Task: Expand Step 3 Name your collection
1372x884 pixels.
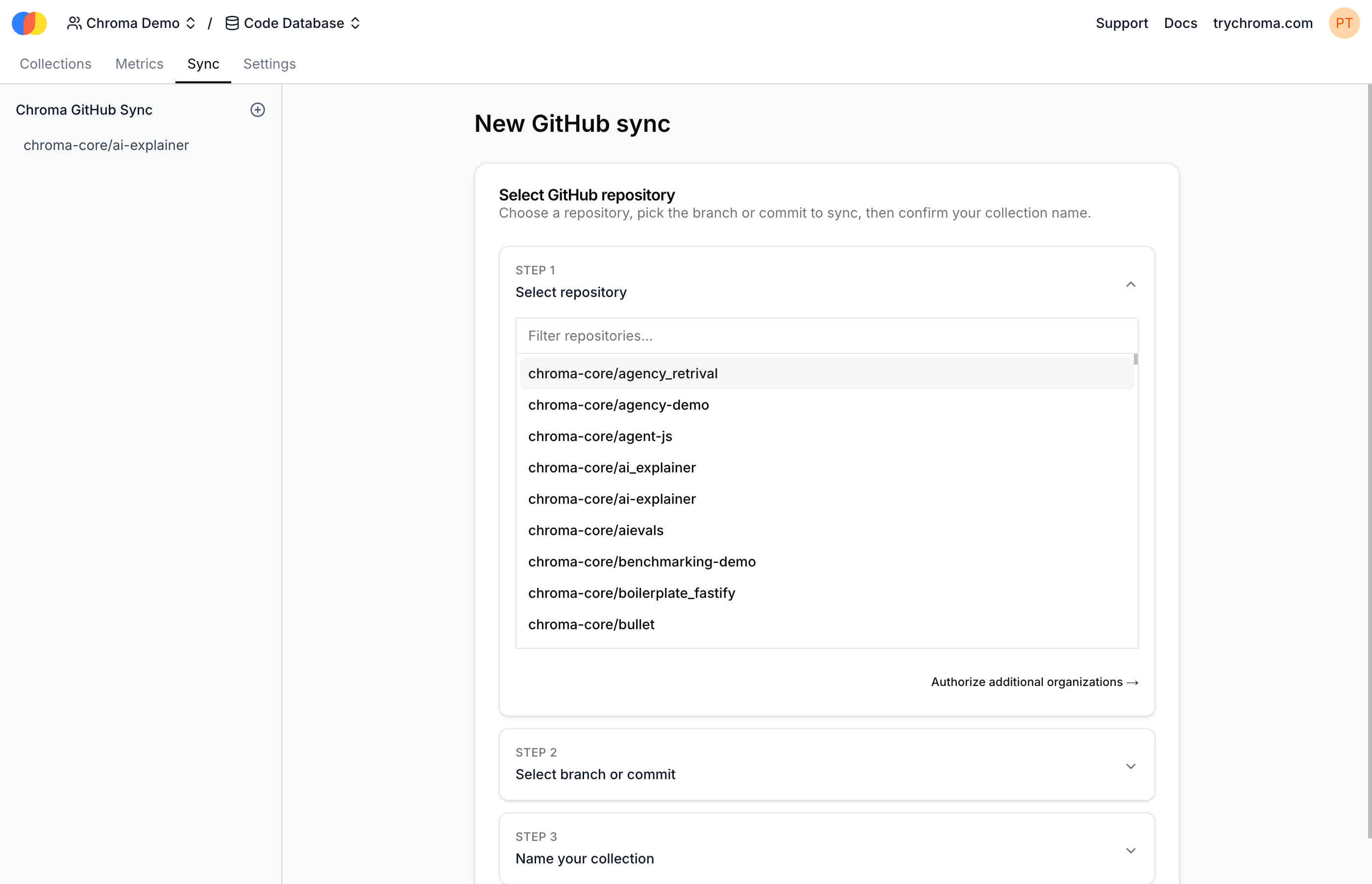Action: pyautogui.click(x=1130, y=850)
